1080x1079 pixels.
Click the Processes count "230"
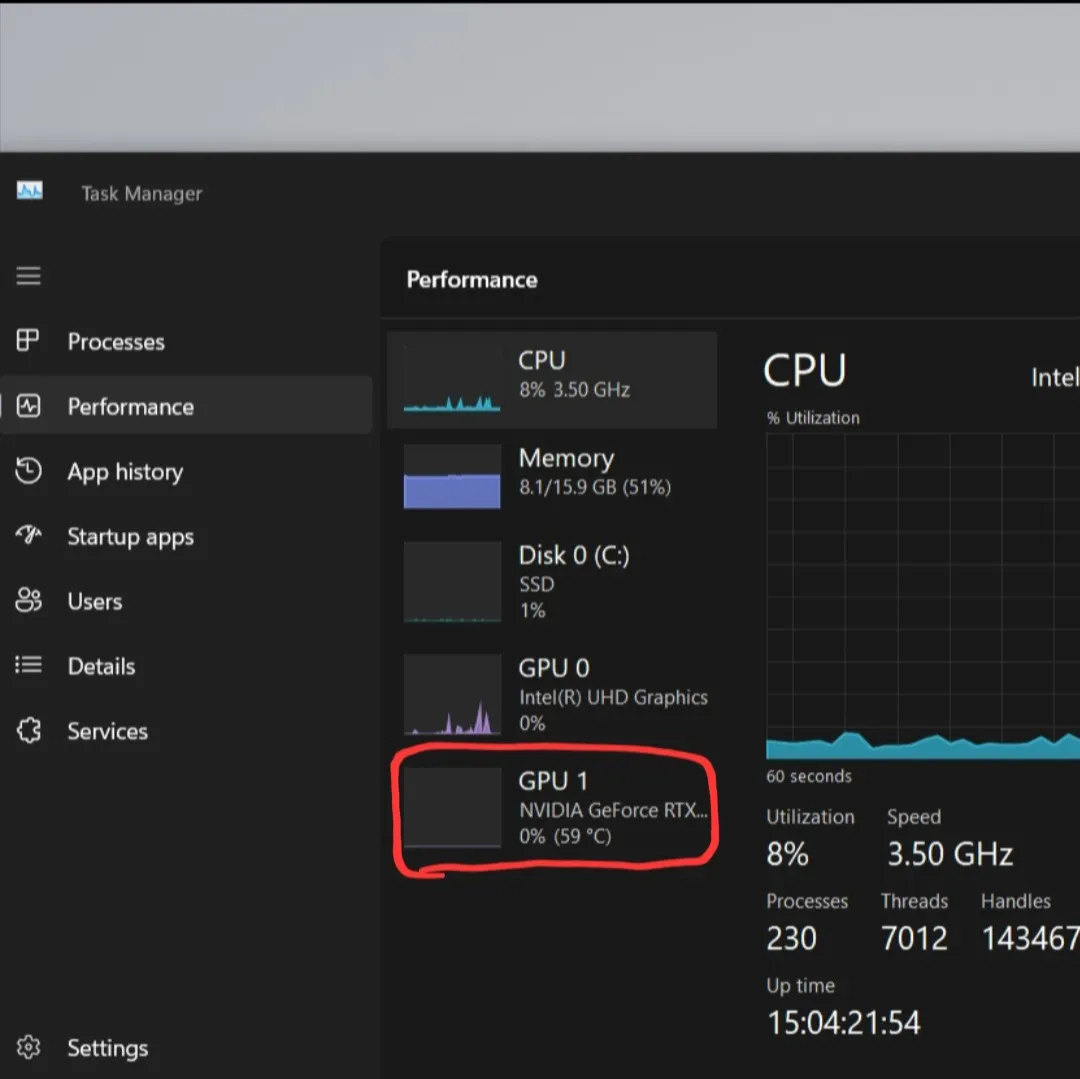tap(791, 938)
